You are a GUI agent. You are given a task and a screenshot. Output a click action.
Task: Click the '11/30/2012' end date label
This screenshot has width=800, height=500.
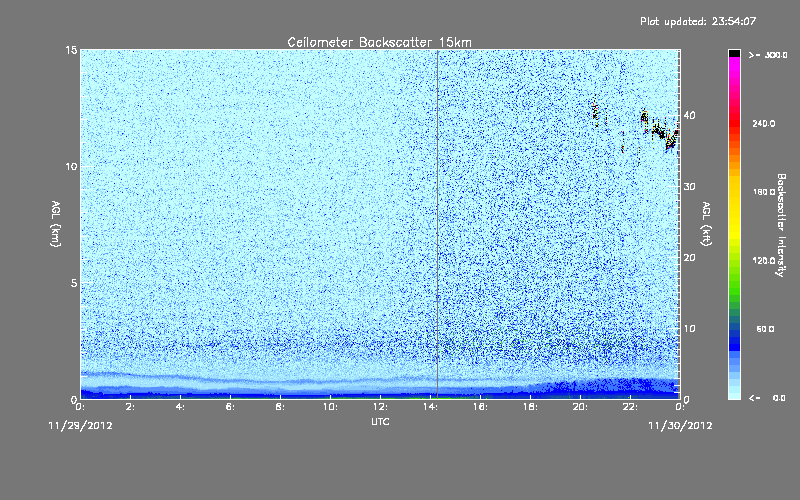click(x=680, y=426)
